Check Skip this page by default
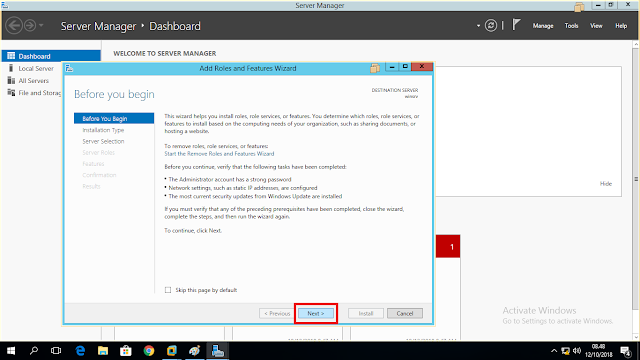The height and width of the screenshot is (360, 640). click(168, 290)
